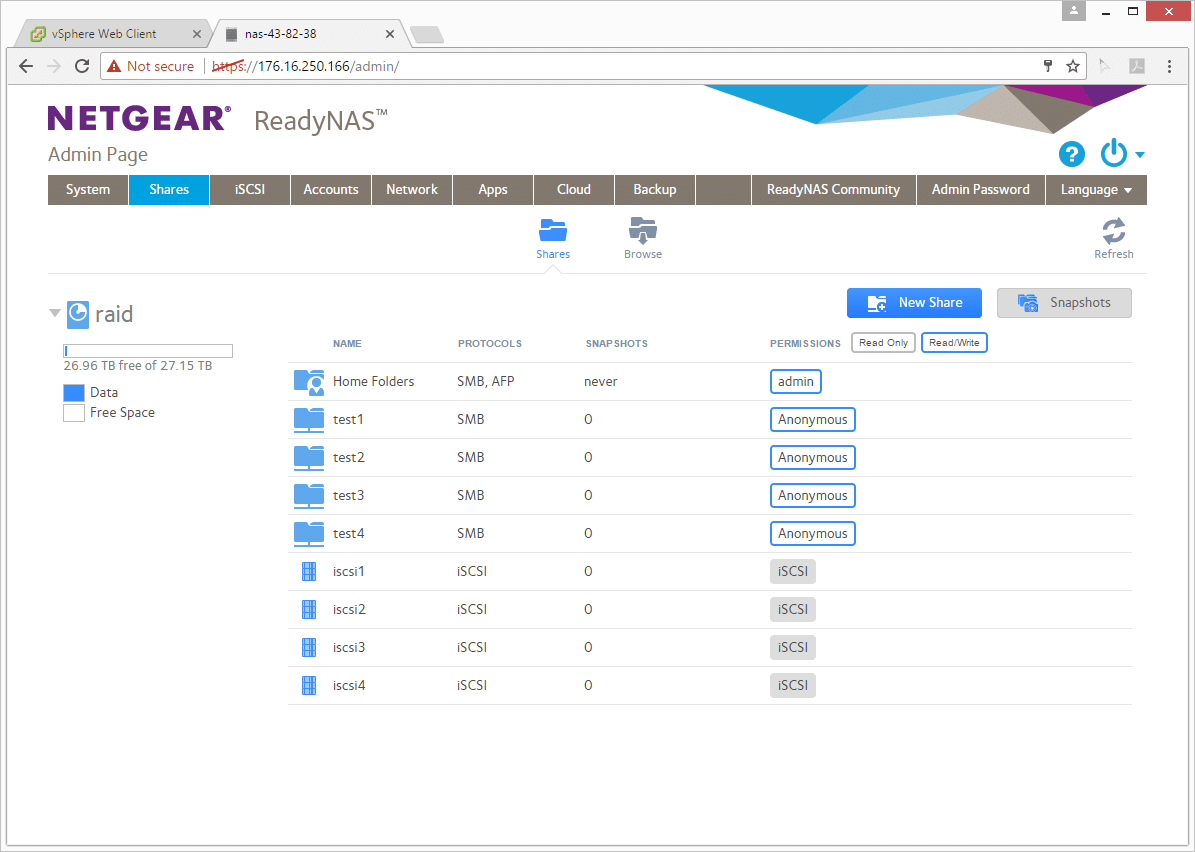Viewport: 1195px width, 852px height.
Task: Click the Chrome user profile icon
Action: 1073,11
